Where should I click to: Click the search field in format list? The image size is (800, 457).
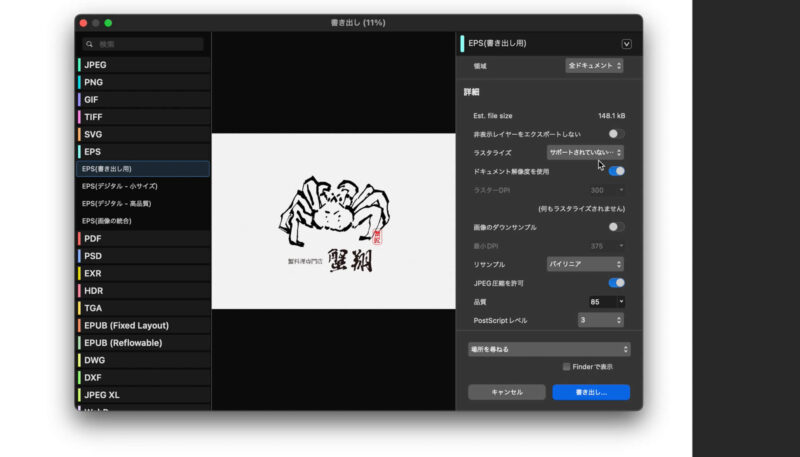tap(143, 44)
